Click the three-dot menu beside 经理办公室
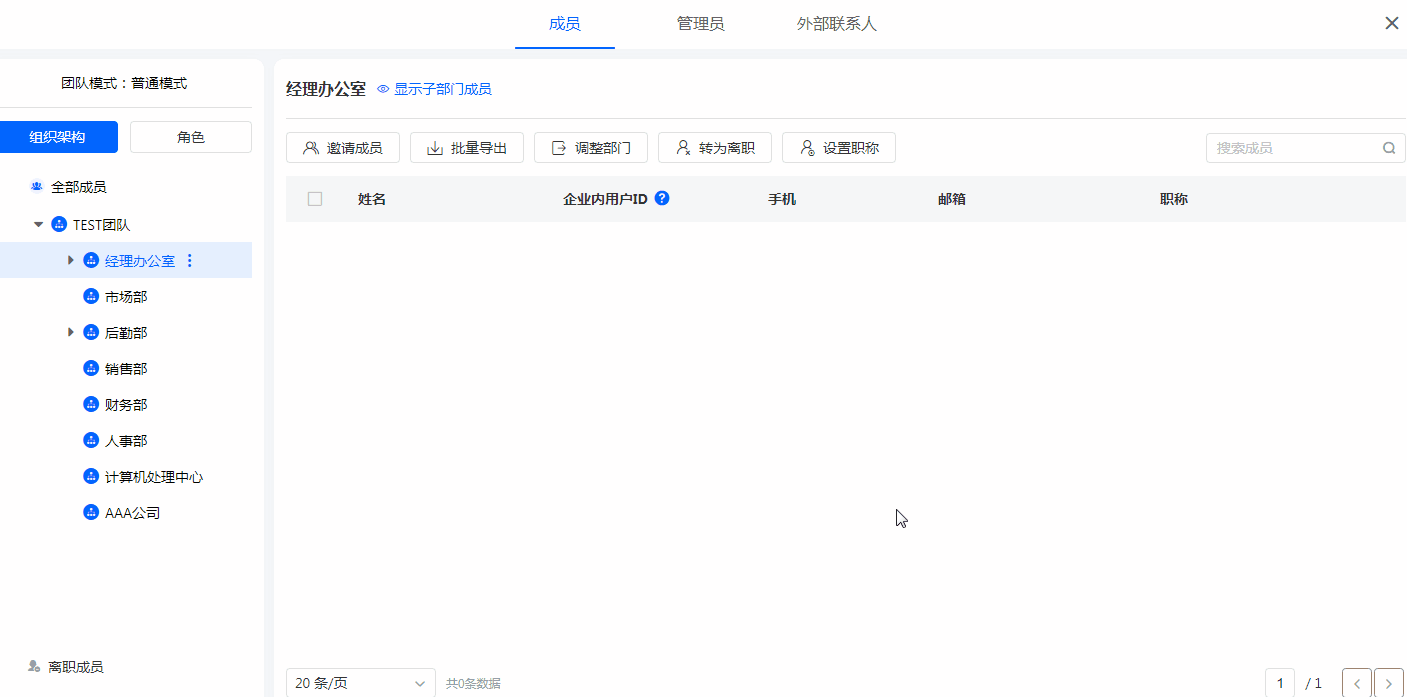Viewport: 1407px width, 697px height. tap(190, 261)
